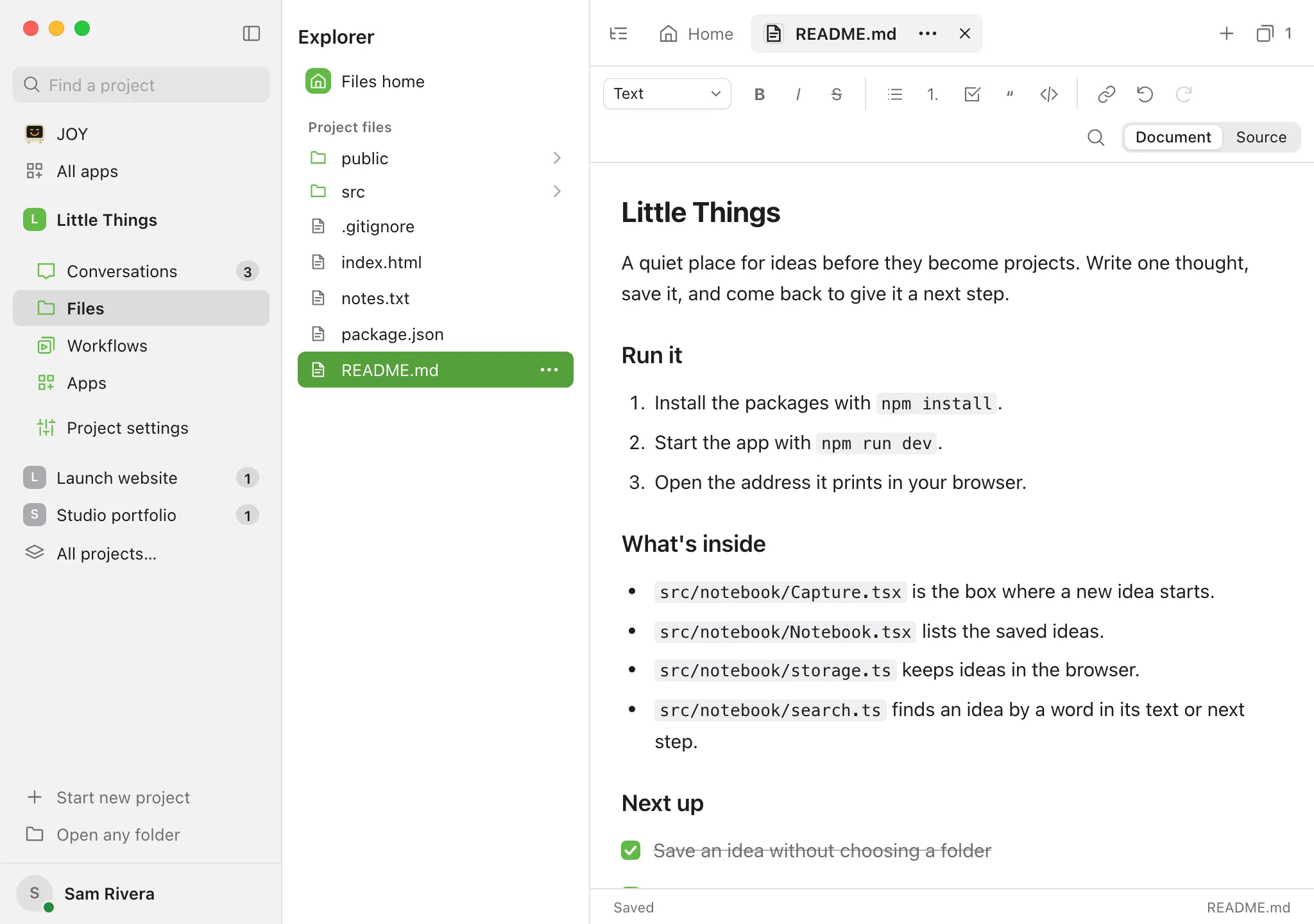
Task: Open any folder
Action: click(141, 835)
